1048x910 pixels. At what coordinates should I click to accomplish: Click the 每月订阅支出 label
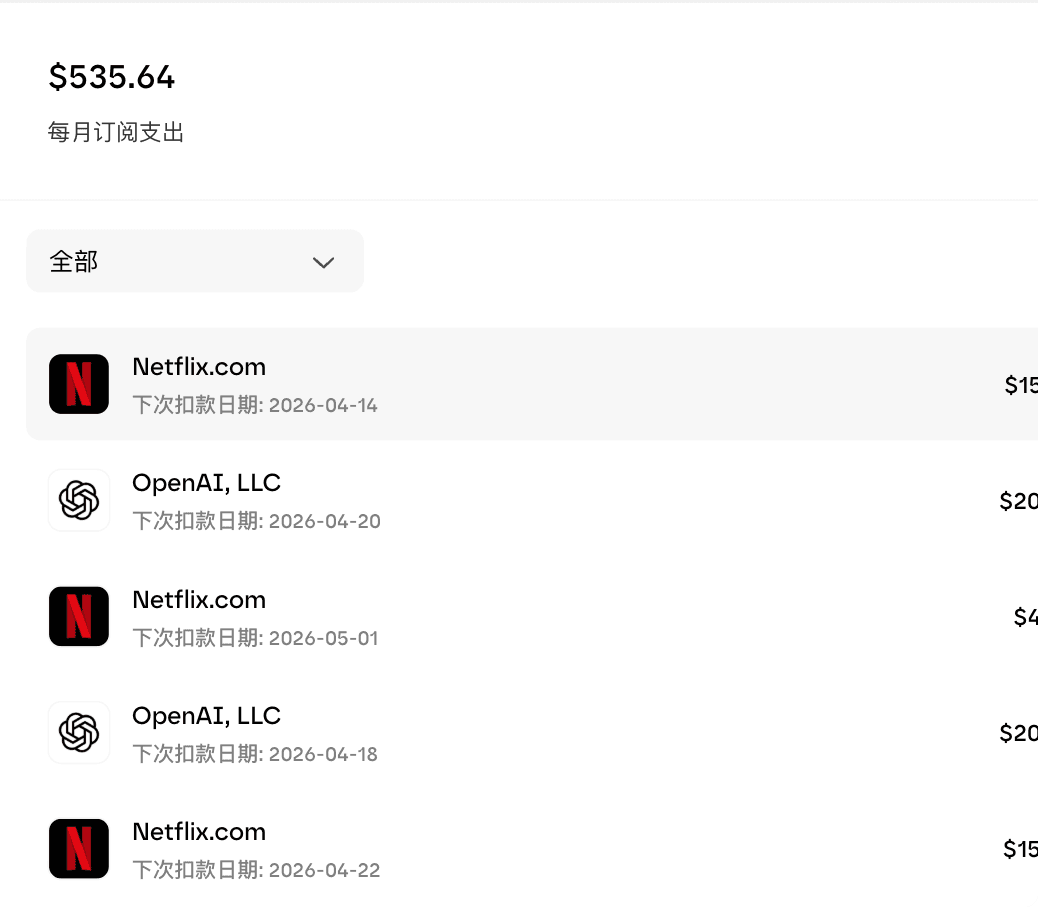pos(116,132)
